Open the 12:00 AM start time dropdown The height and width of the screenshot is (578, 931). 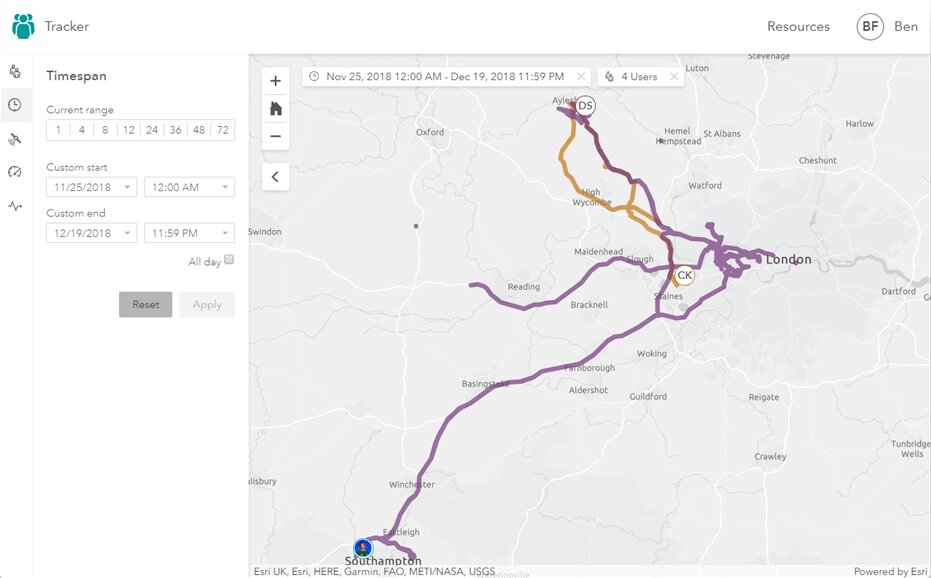189,187
